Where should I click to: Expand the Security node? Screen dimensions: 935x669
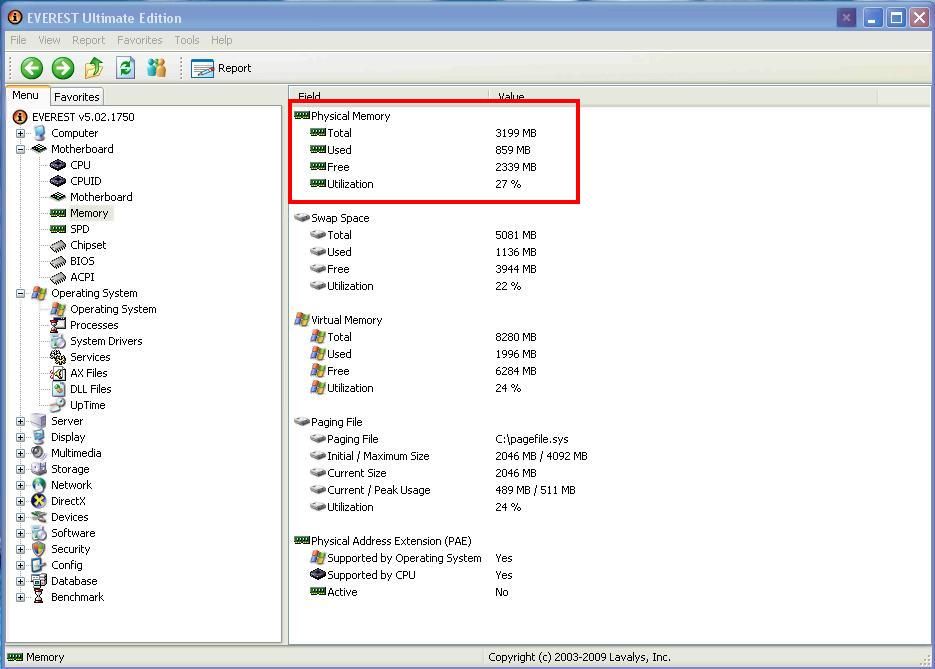20,549
